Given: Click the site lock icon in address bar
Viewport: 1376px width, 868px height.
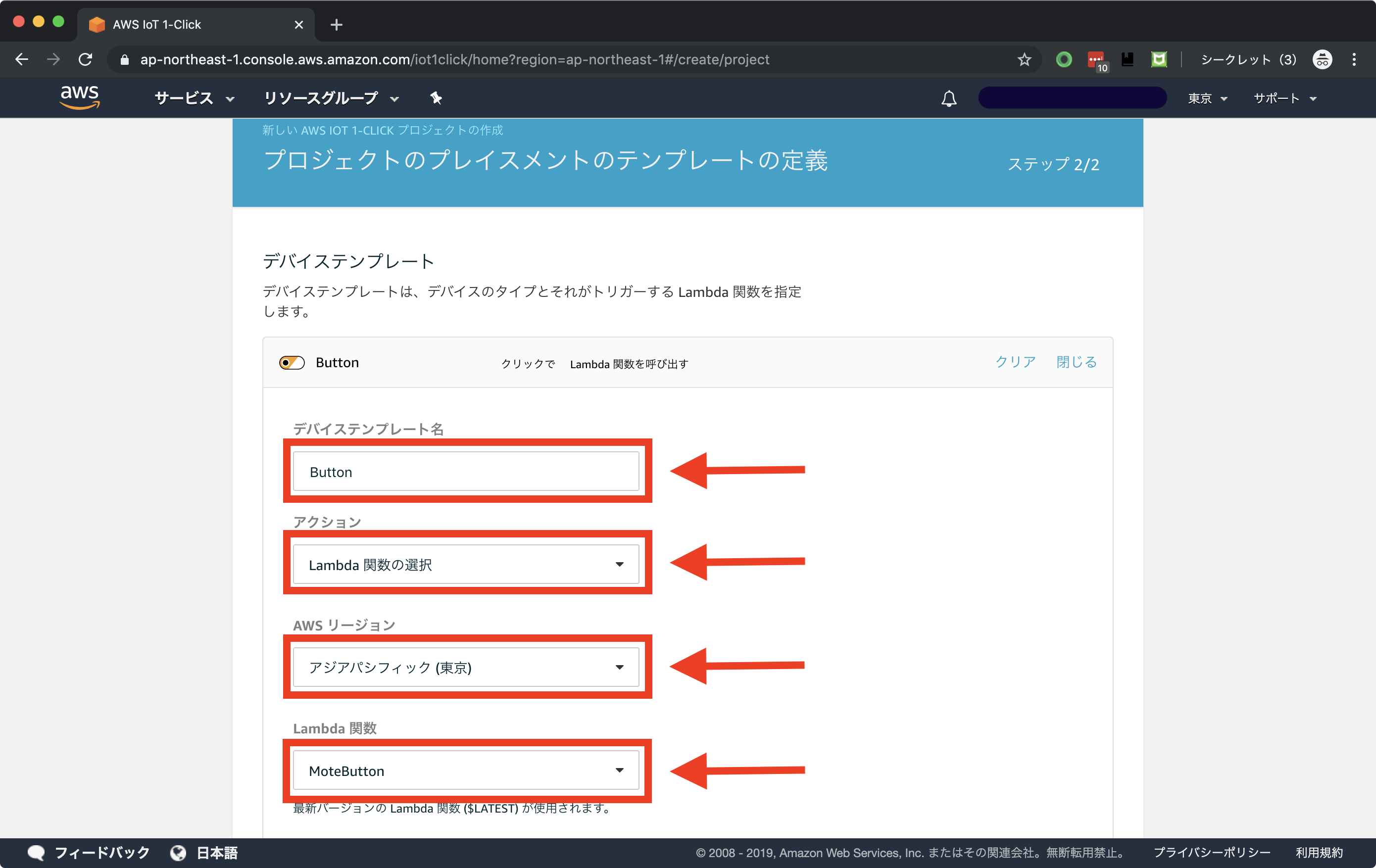Looking at the screenshot, I should 125,59.
